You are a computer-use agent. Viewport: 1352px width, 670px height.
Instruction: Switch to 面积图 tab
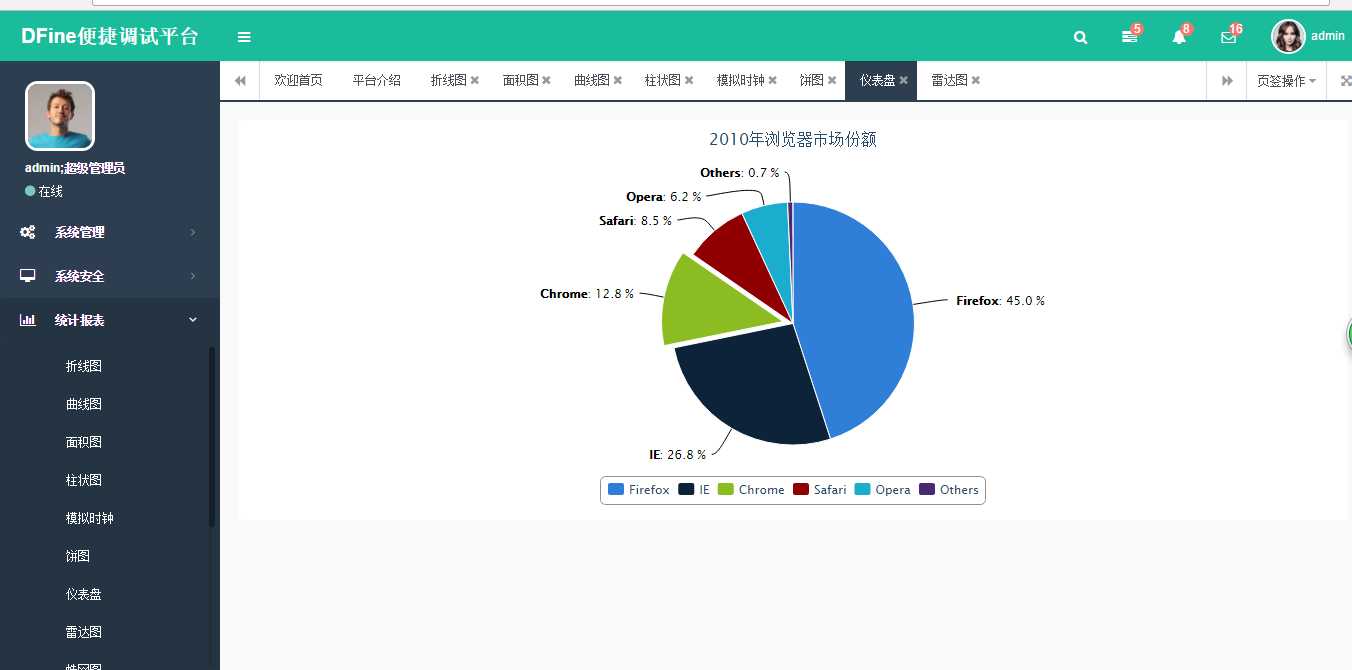[520, 80]
